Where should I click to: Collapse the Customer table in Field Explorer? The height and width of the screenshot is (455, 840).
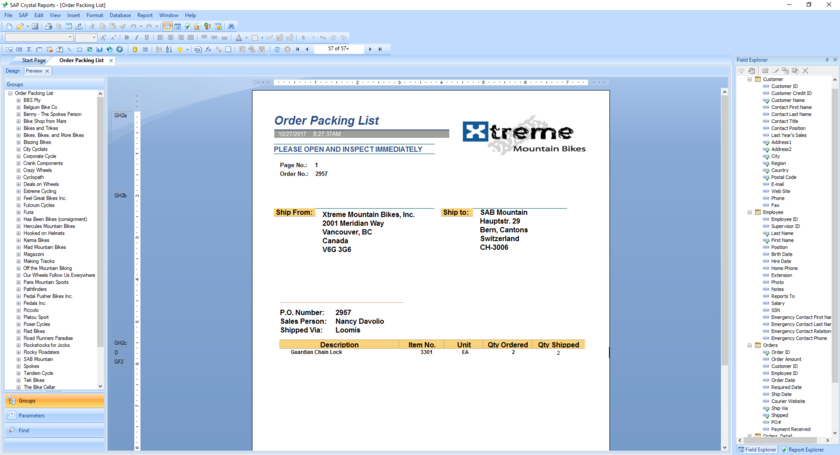coord(749,79)
